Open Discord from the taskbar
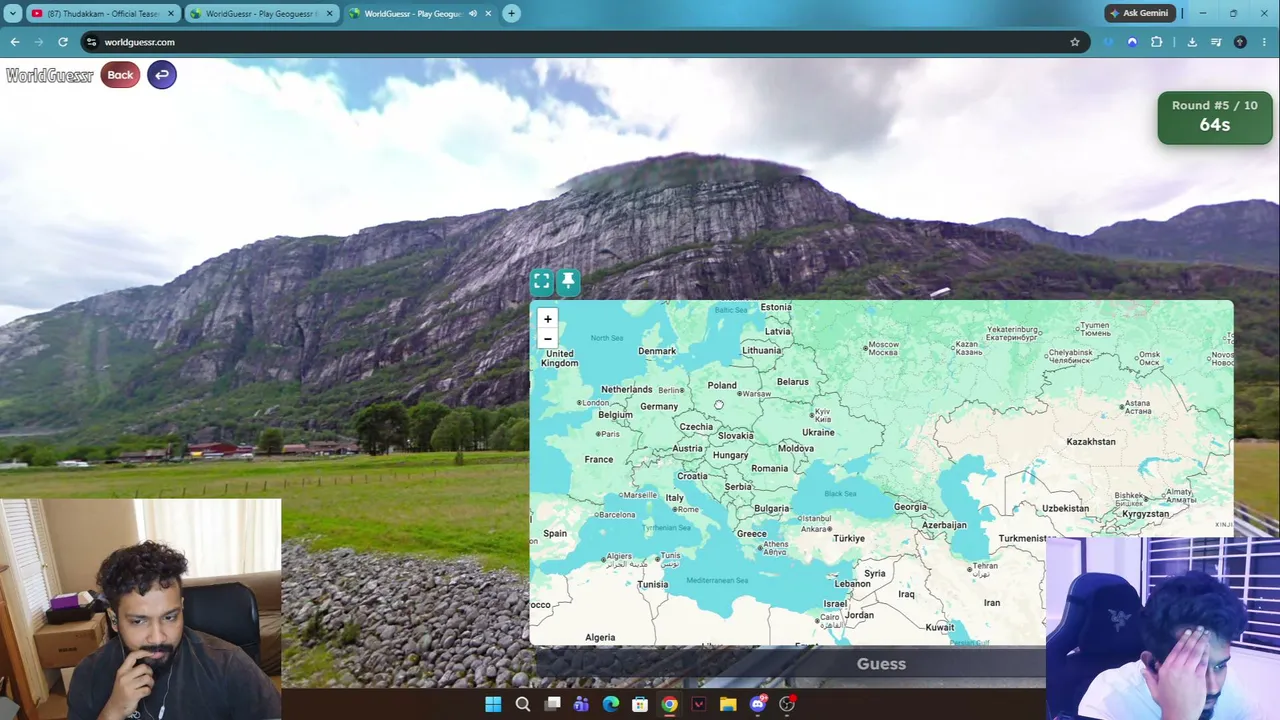The width and height of the screenshot is (1280, 720). (x=758, y=704)
